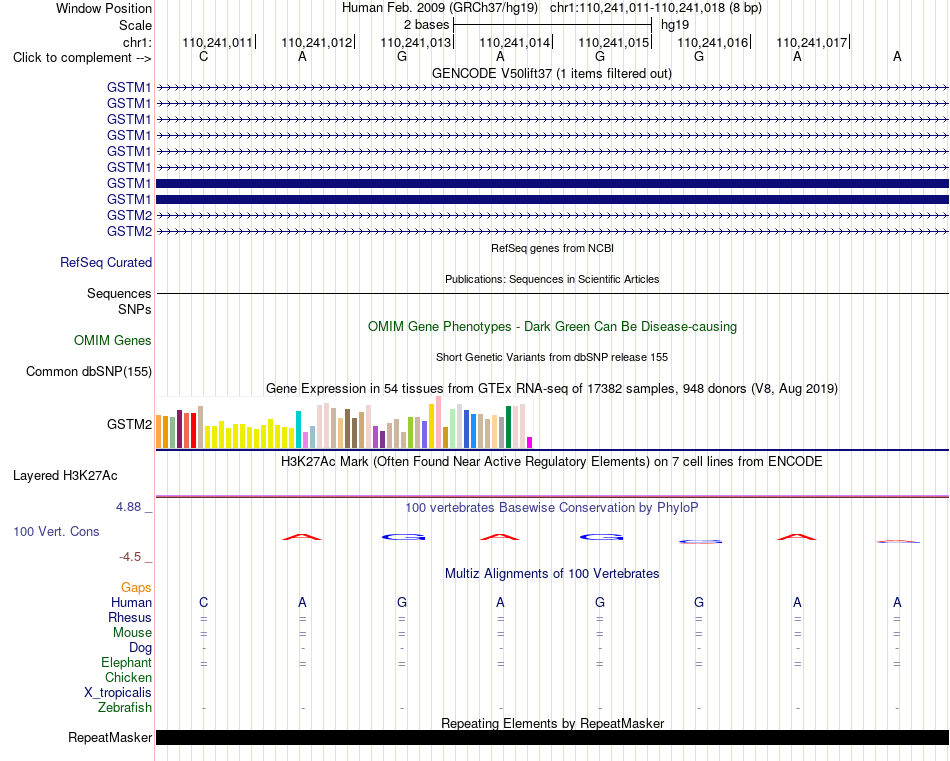
Task: Click the first blue G PhyloP logo letter
Action: (404, 537)
